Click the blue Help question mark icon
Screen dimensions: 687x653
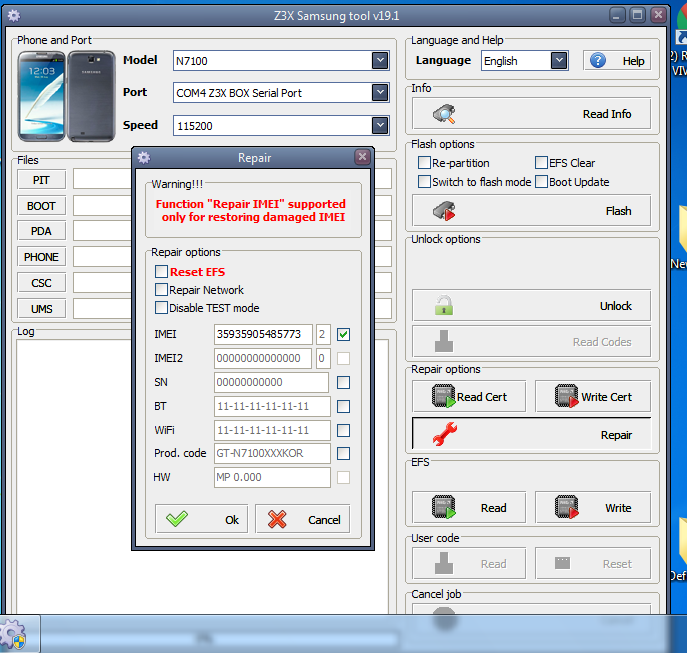click(598, 60)
